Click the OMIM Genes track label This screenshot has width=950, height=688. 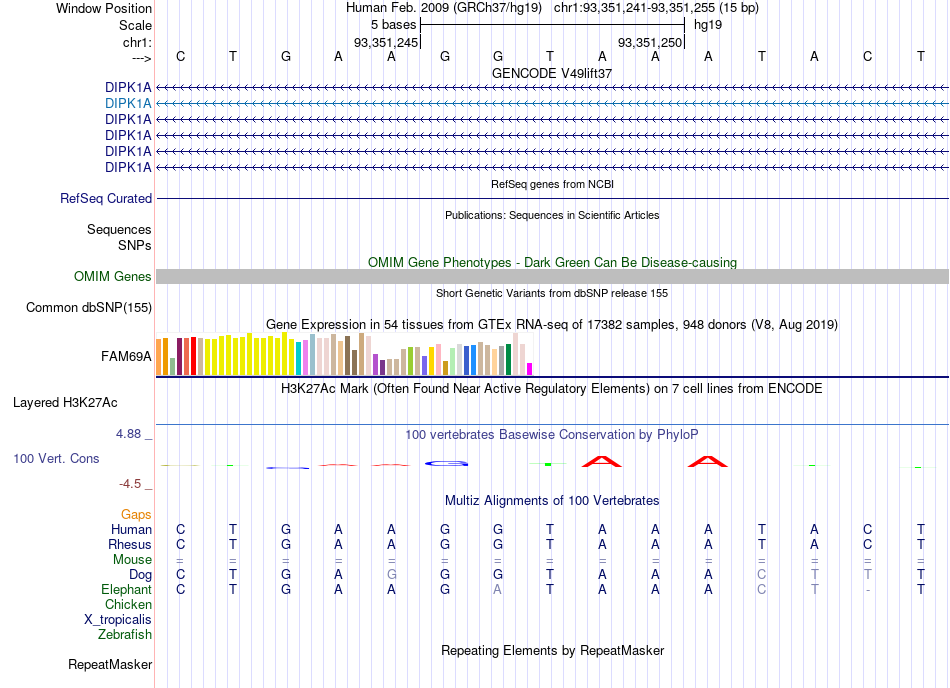click(113, 277)
